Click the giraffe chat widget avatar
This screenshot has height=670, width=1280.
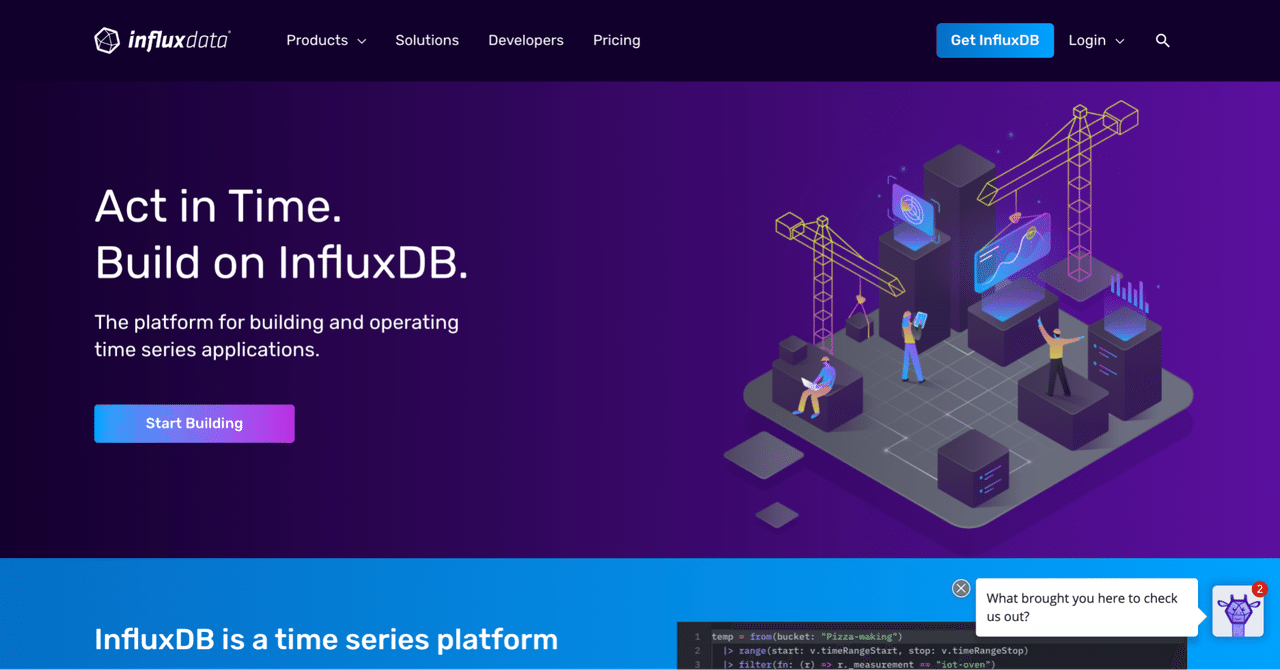coord(1238,611)
